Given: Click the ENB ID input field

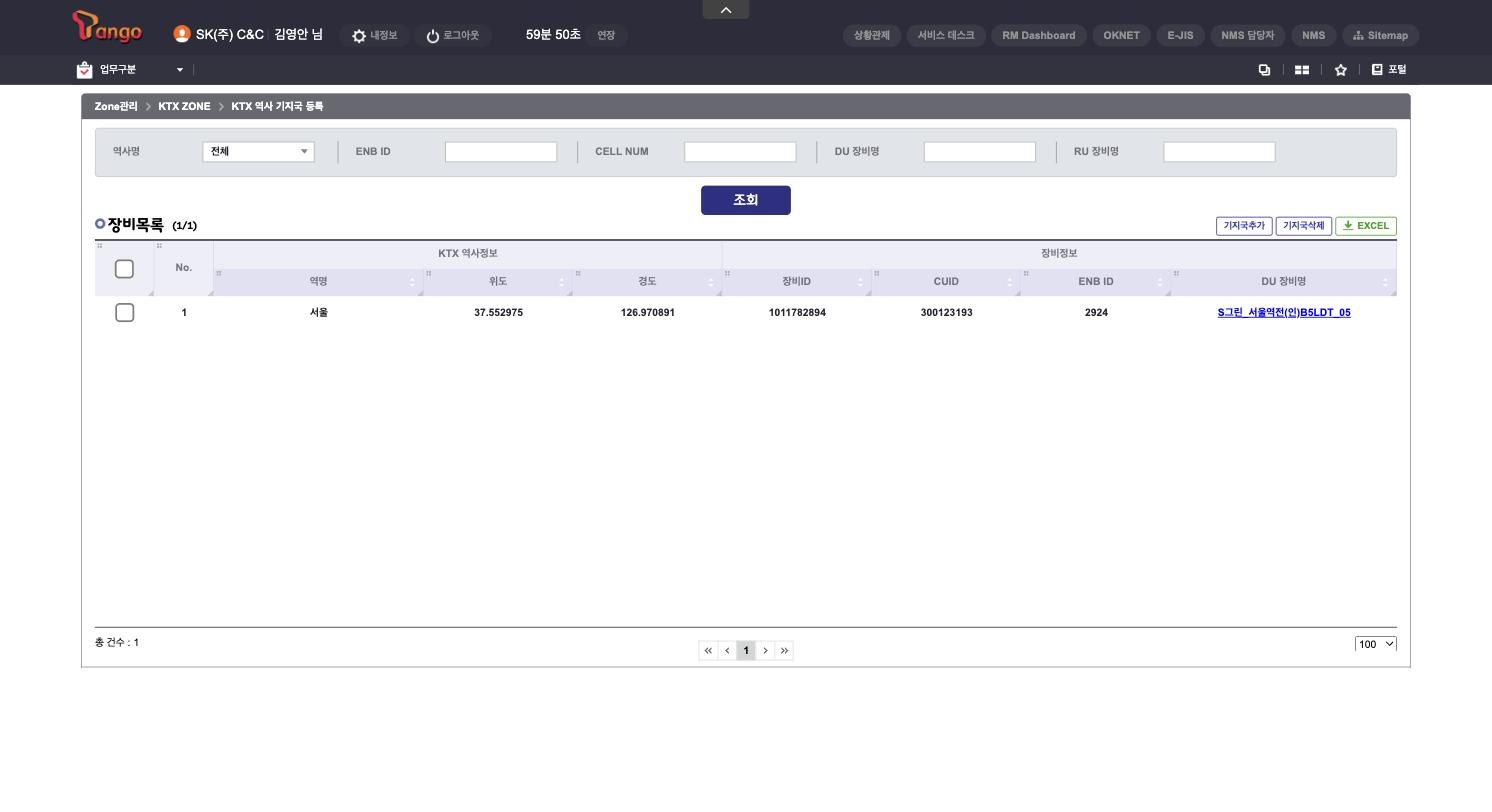Looking at the screenshot, I should point(501,152).
